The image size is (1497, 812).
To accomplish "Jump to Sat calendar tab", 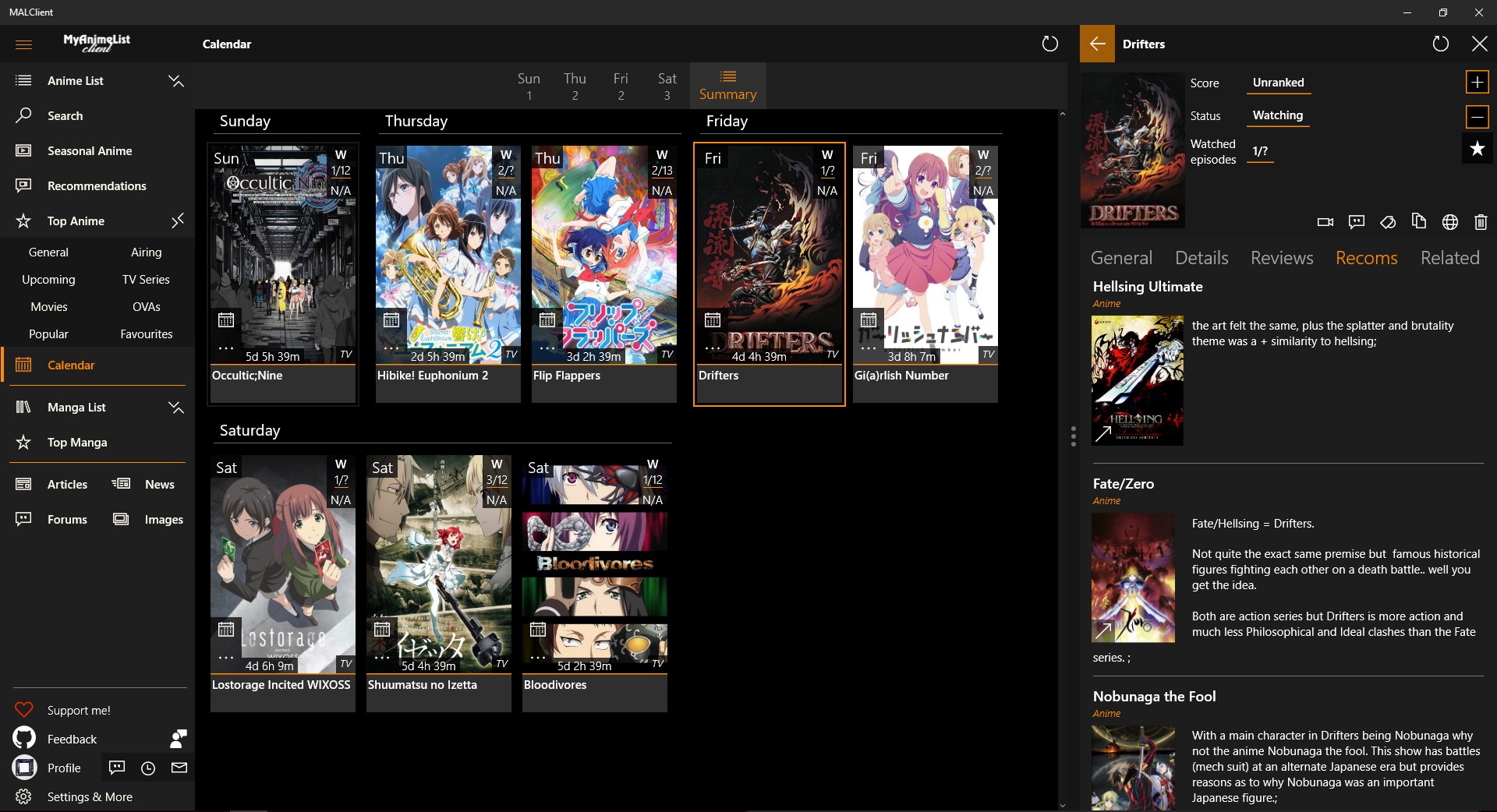I will [667, 86].
